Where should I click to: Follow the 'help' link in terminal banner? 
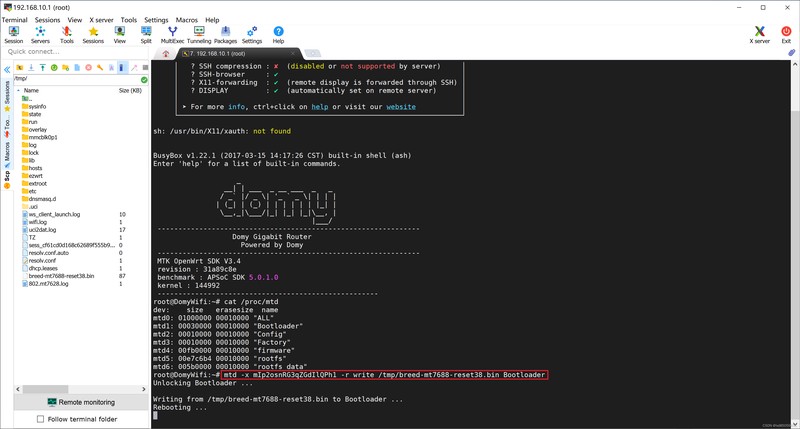[320, 107]
